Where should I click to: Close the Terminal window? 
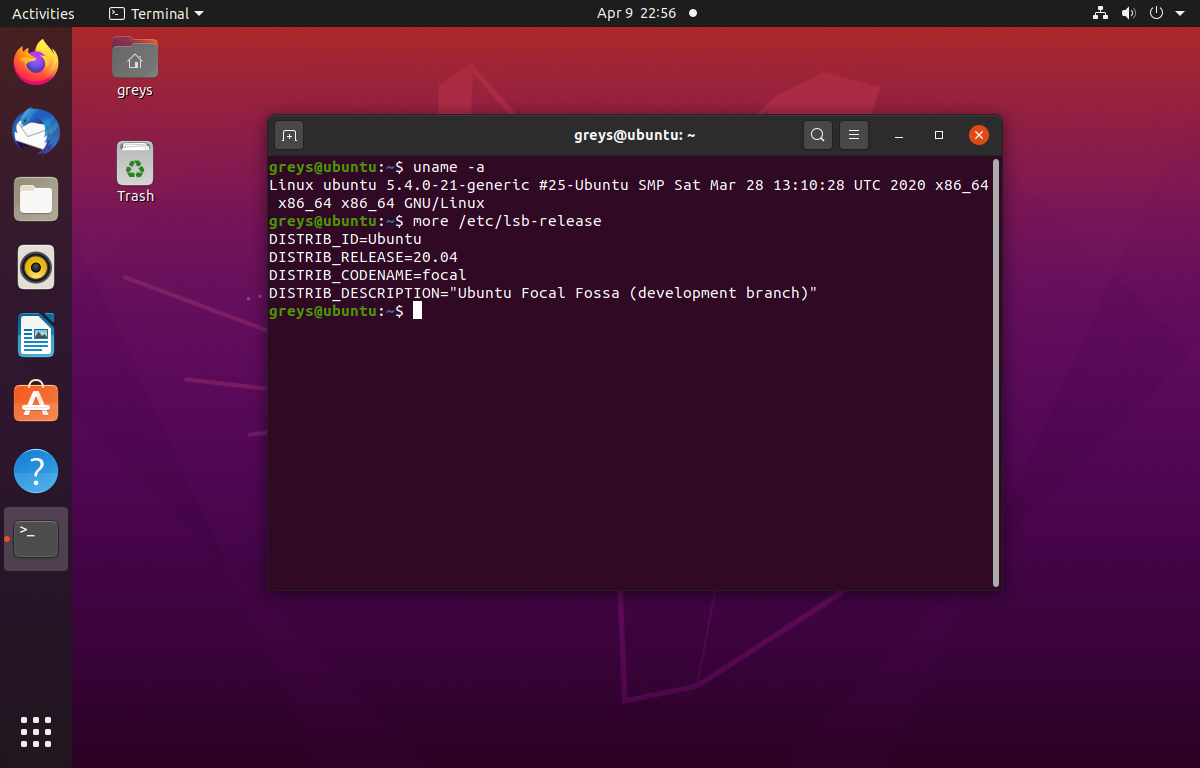tap(979, 135)
